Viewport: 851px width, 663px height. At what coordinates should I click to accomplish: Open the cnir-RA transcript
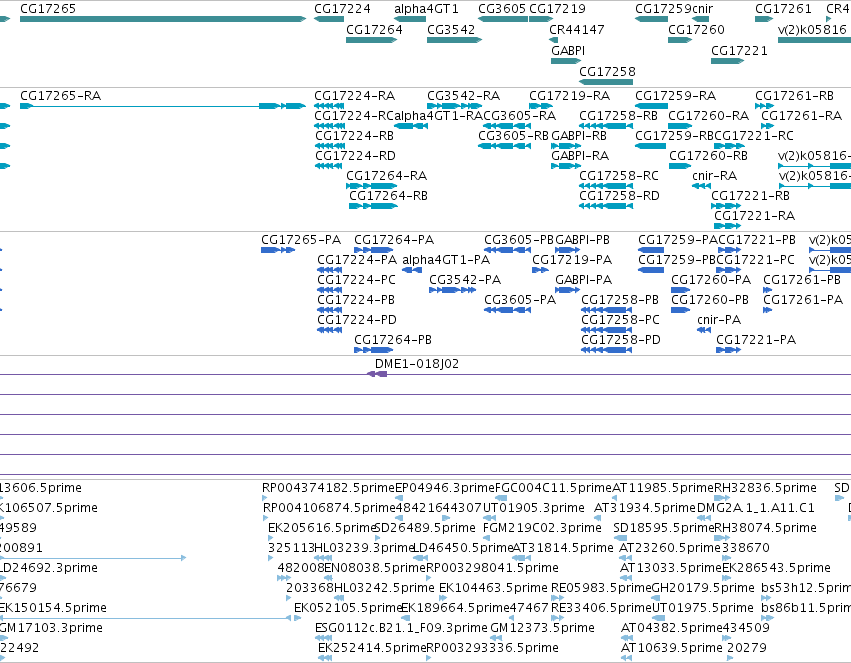(701, 186)
